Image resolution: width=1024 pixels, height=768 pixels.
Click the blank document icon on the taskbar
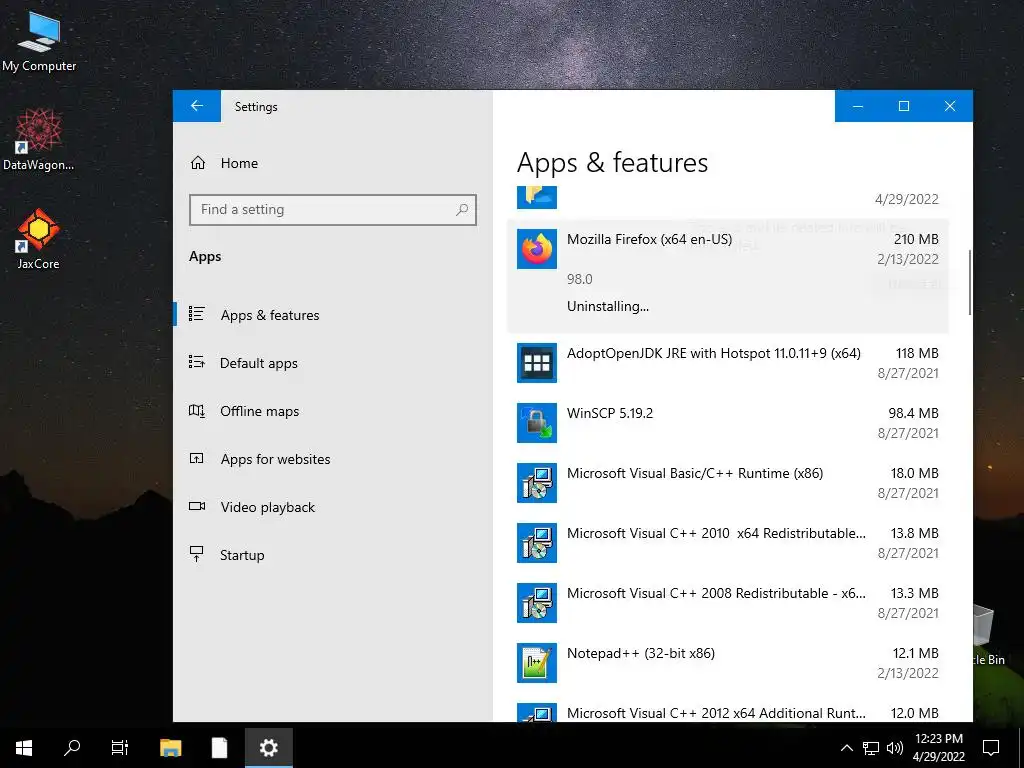219,748
